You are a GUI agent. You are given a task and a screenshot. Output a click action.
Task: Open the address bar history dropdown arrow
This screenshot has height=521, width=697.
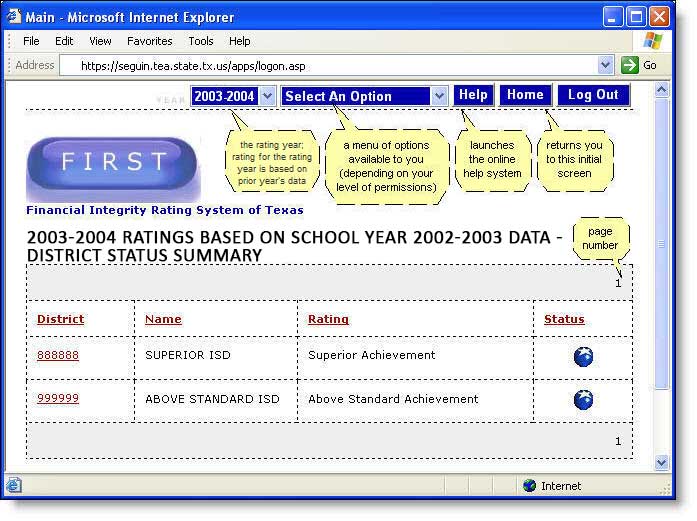tap(605, 65)
